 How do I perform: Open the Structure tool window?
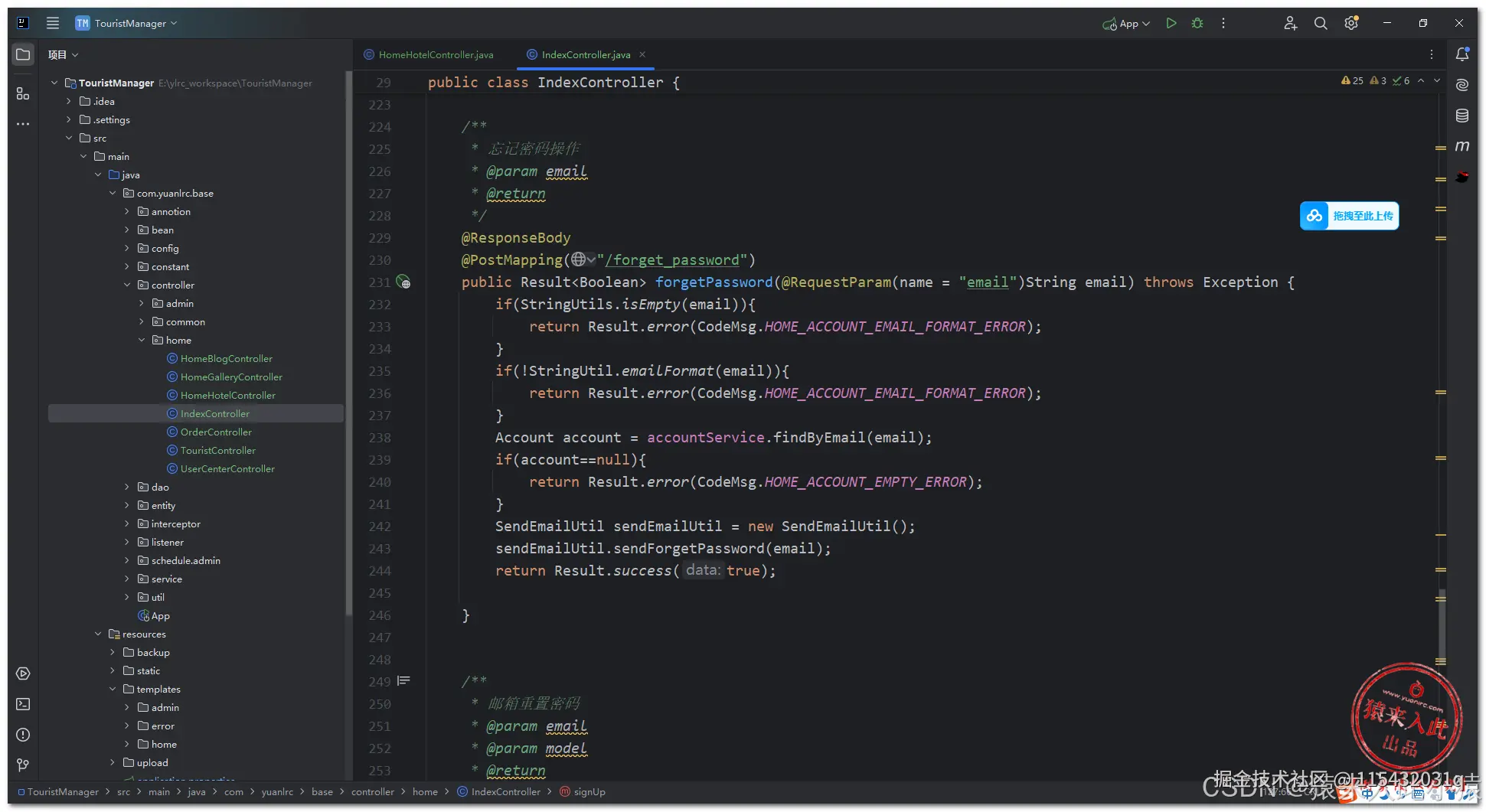pyautogui.click(x=23, y=93)
